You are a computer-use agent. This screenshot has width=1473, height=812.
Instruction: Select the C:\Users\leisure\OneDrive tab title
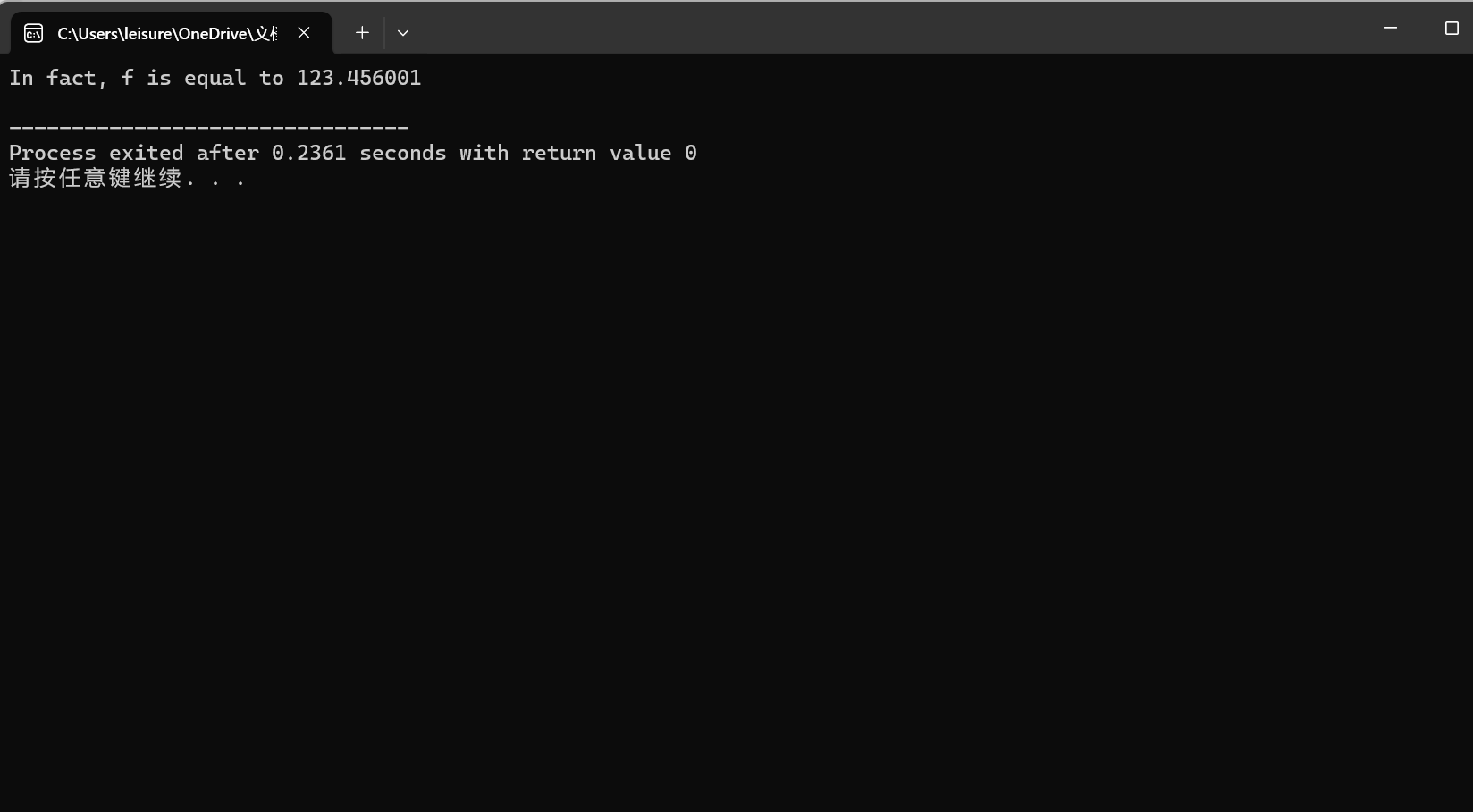(167, 34)
